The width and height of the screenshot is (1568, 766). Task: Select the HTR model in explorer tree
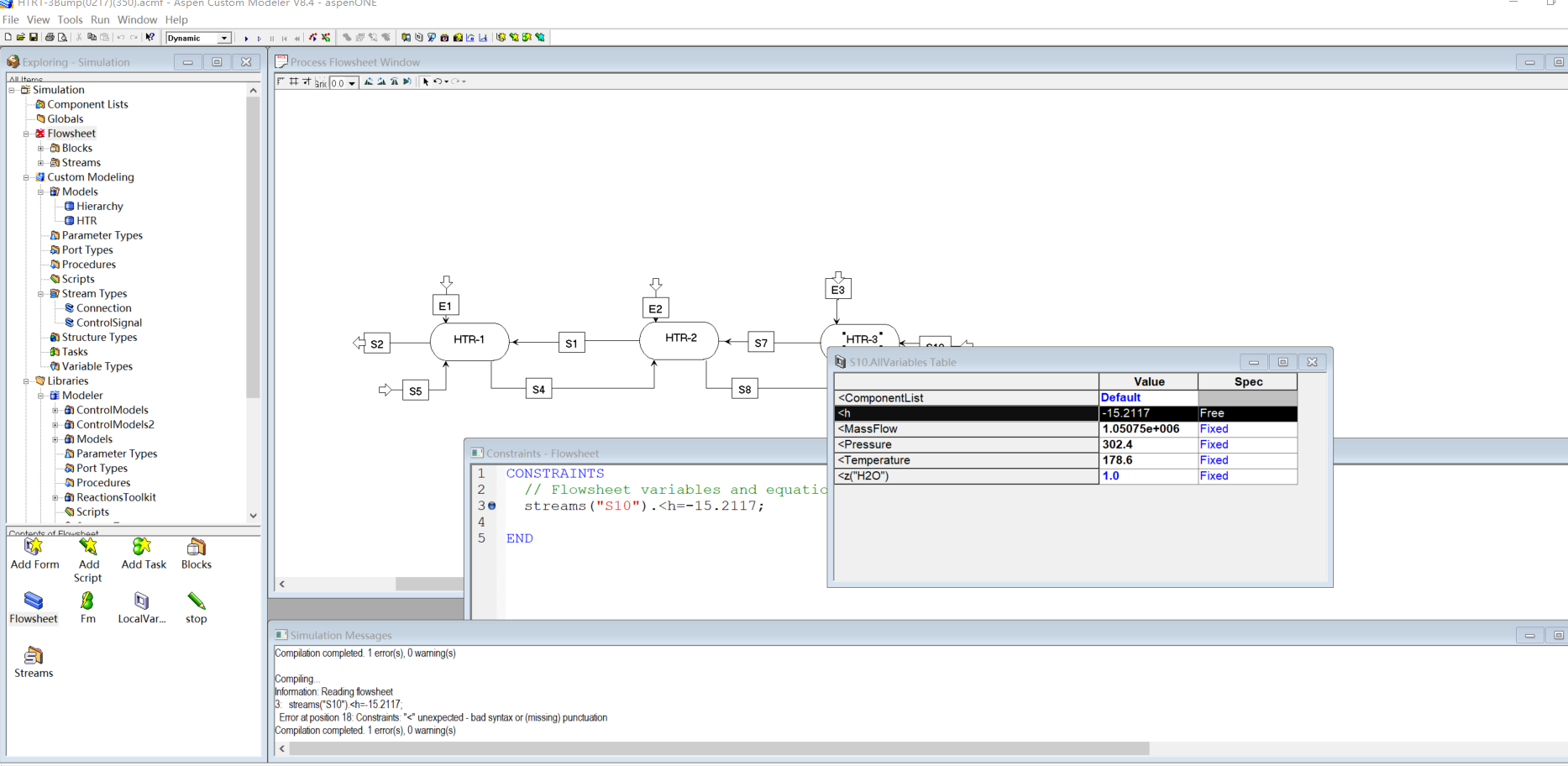[x=87, y=221]
